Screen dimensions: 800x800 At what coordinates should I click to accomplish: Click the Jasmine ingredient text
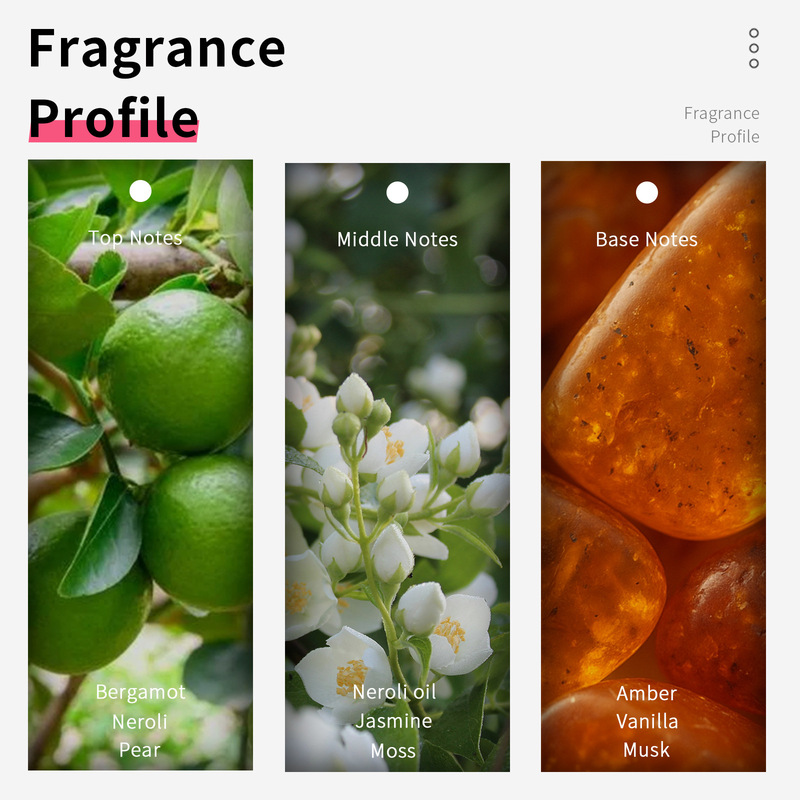tap(394, 721)
